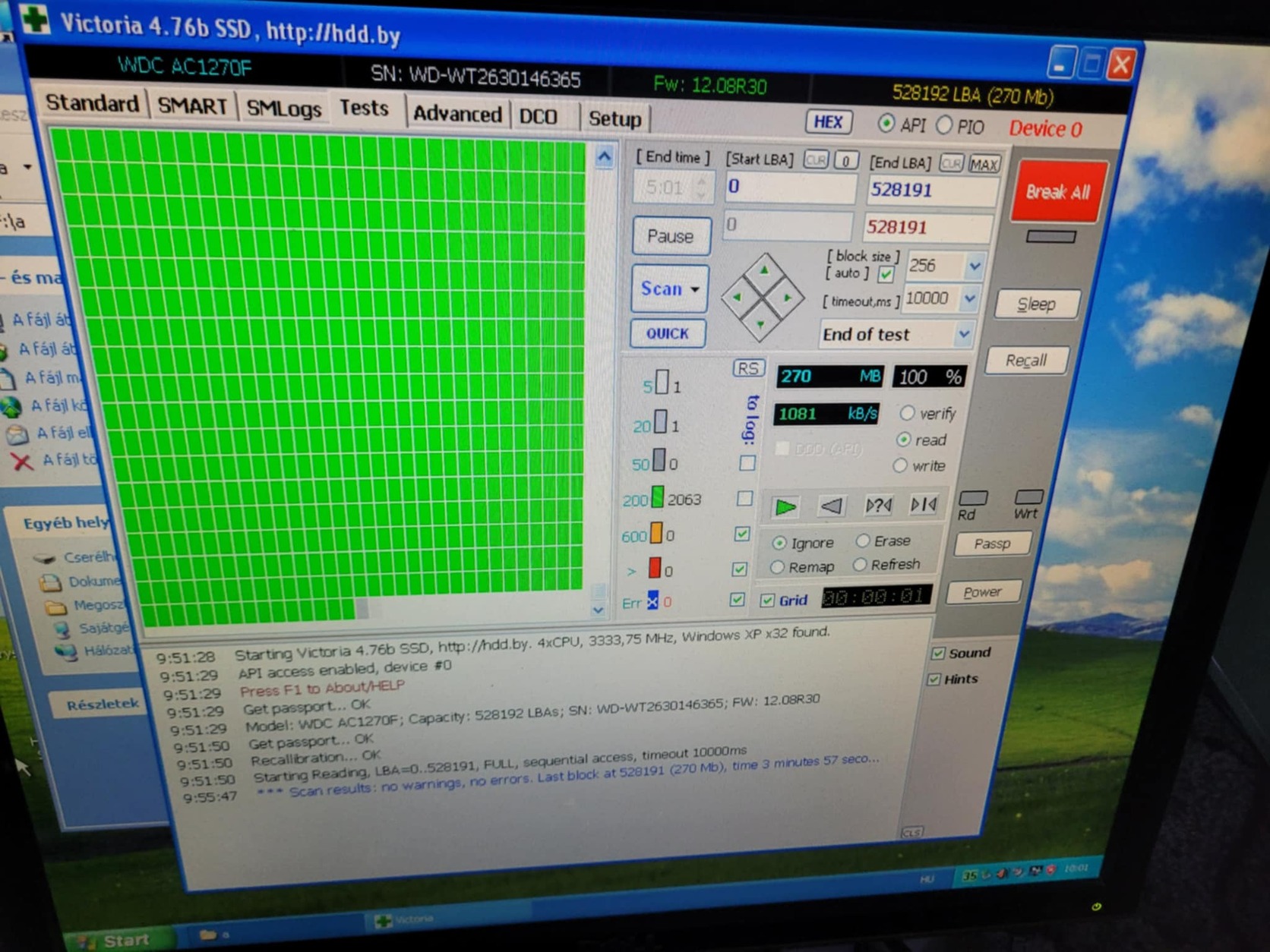This screenshot has width=1270, height=952.
Task: Click the Passp button
Action: coord(991,544)
